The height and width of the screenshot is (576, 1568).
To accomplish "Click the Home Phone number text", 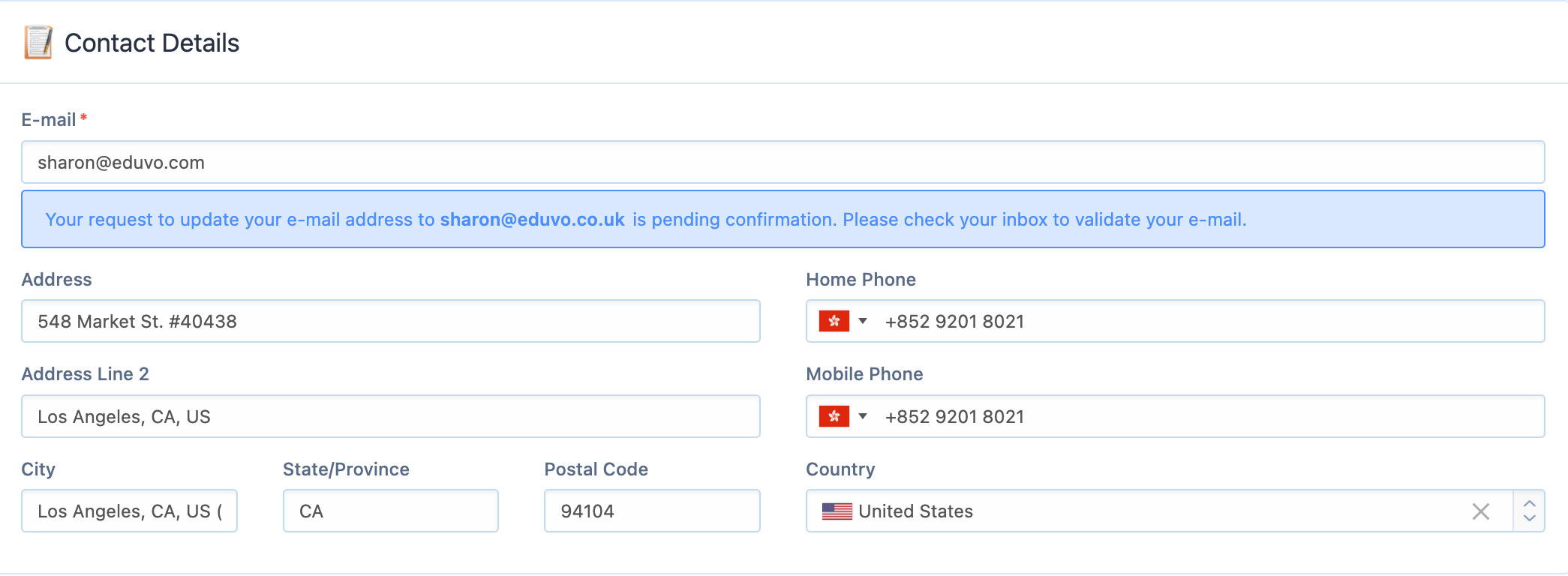I will click(954, 322).
